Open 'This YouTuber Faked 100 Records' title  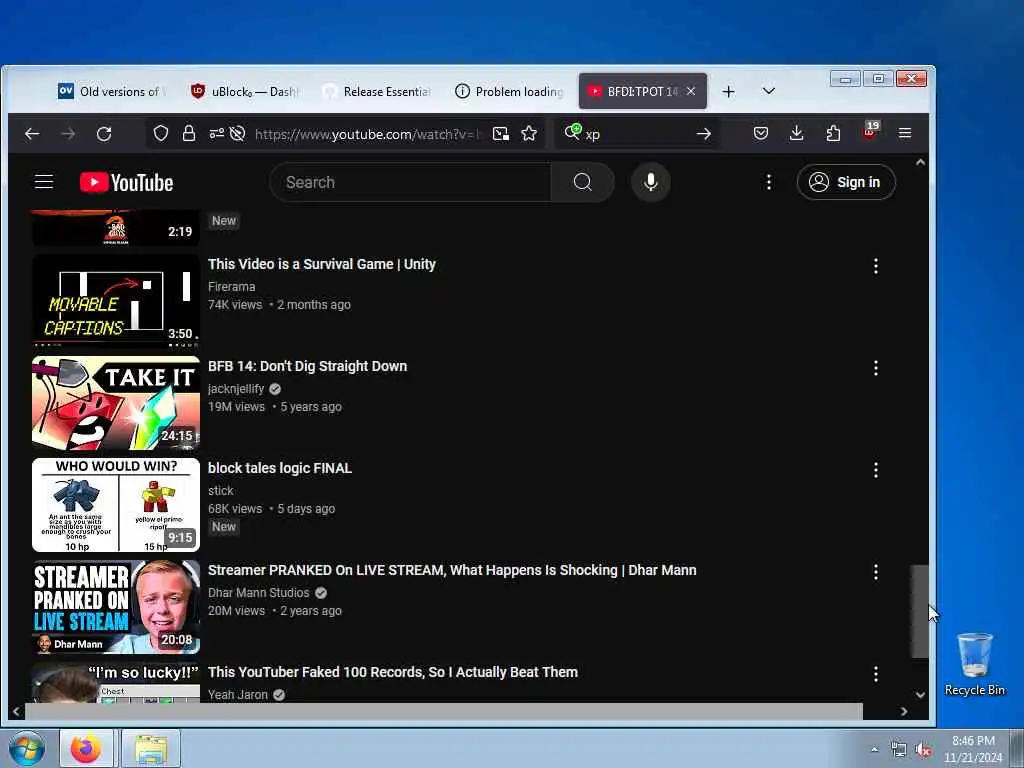coord(392,672)
